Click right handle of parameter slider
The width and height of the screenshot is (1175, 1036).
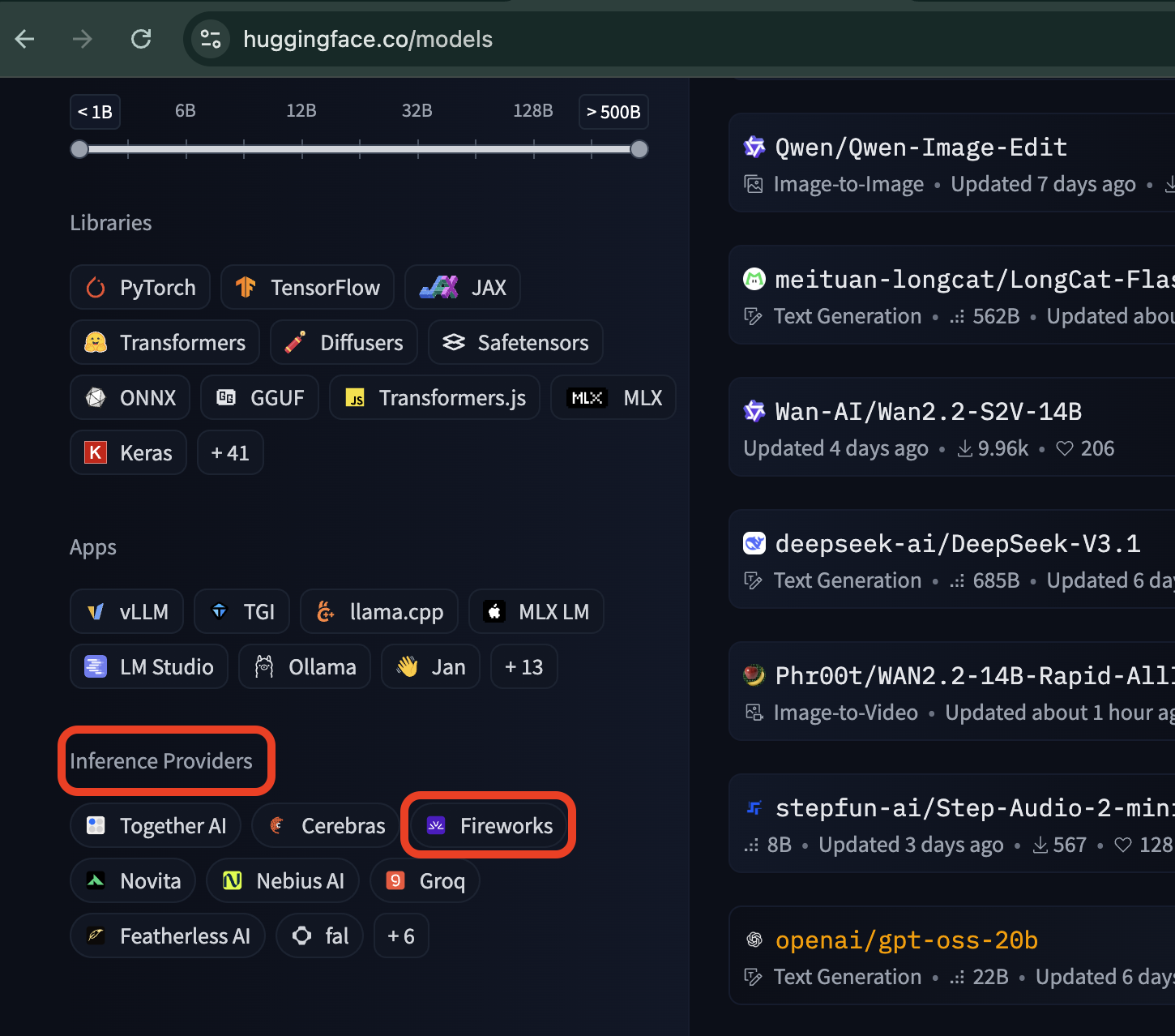pyautogui.click(x=639, y=149)
